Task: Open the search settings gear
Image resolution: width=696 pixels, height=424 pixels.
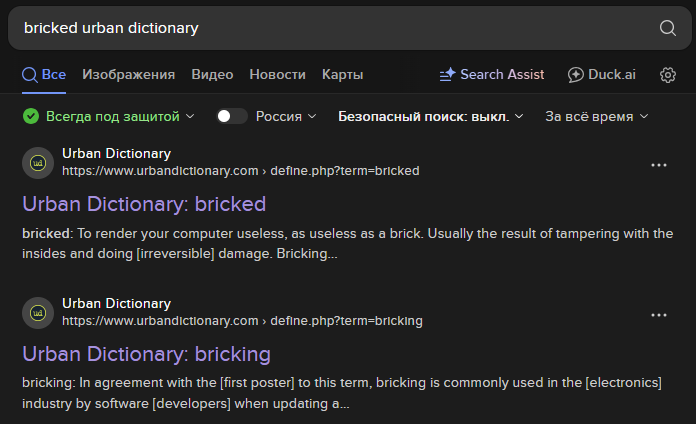Action: [x=668, y=75]
